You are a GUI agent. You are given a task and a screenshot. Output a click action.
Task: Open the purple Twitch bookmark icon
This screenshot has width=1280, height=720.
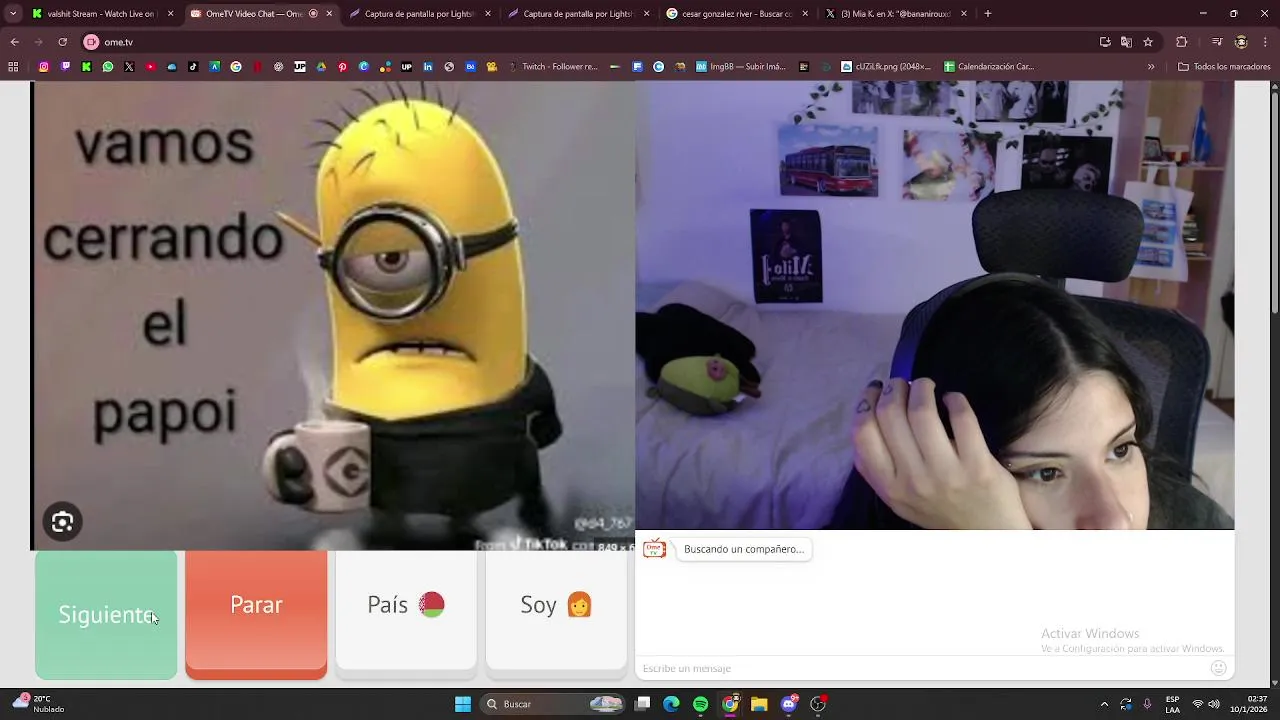pos(65,67)
